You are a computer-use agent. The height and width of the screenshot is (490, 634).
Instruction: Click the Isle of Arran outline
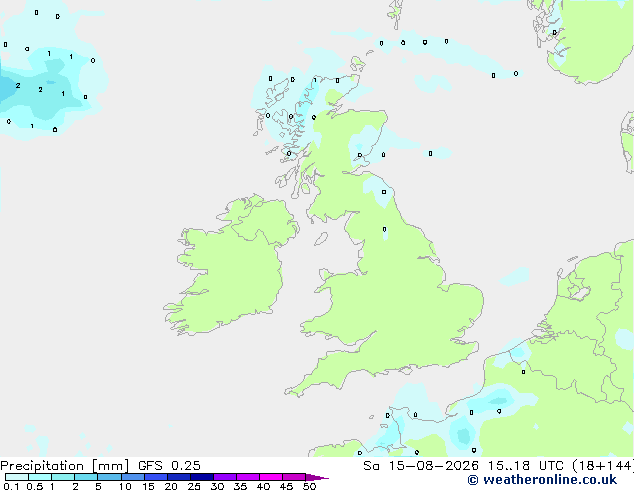coord(305,188)
